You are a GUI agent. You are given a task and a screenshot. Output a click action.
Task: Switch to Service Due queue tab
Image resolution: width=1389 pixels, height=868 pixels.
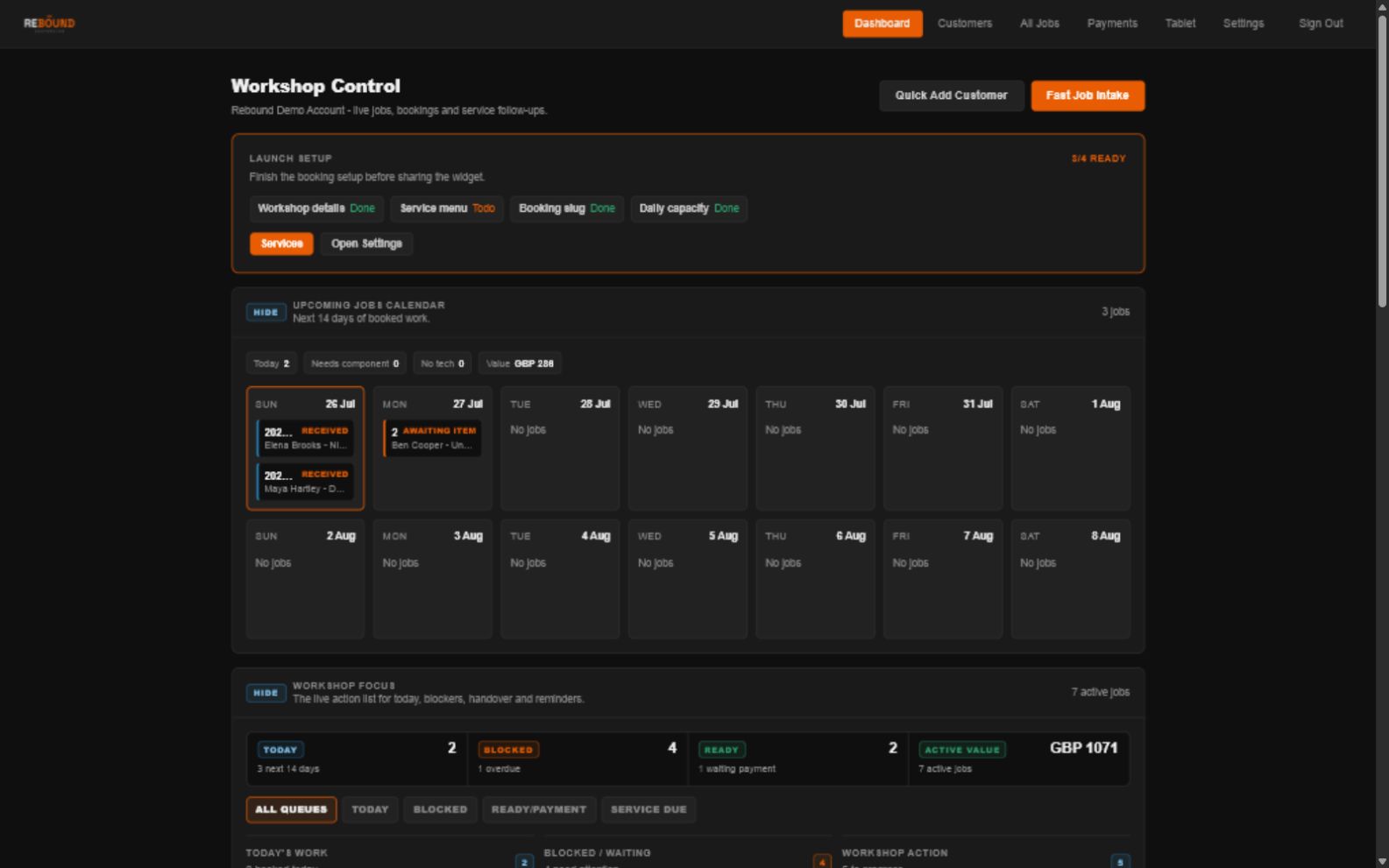click(648, 809)
